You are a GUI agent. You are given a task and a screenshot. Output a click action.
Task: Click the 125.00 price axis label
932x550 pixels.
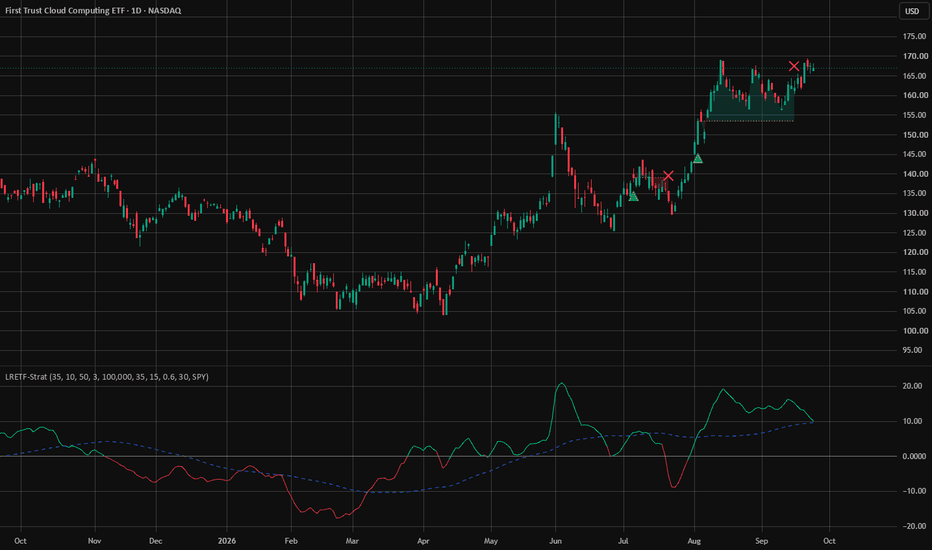(914, 233)
